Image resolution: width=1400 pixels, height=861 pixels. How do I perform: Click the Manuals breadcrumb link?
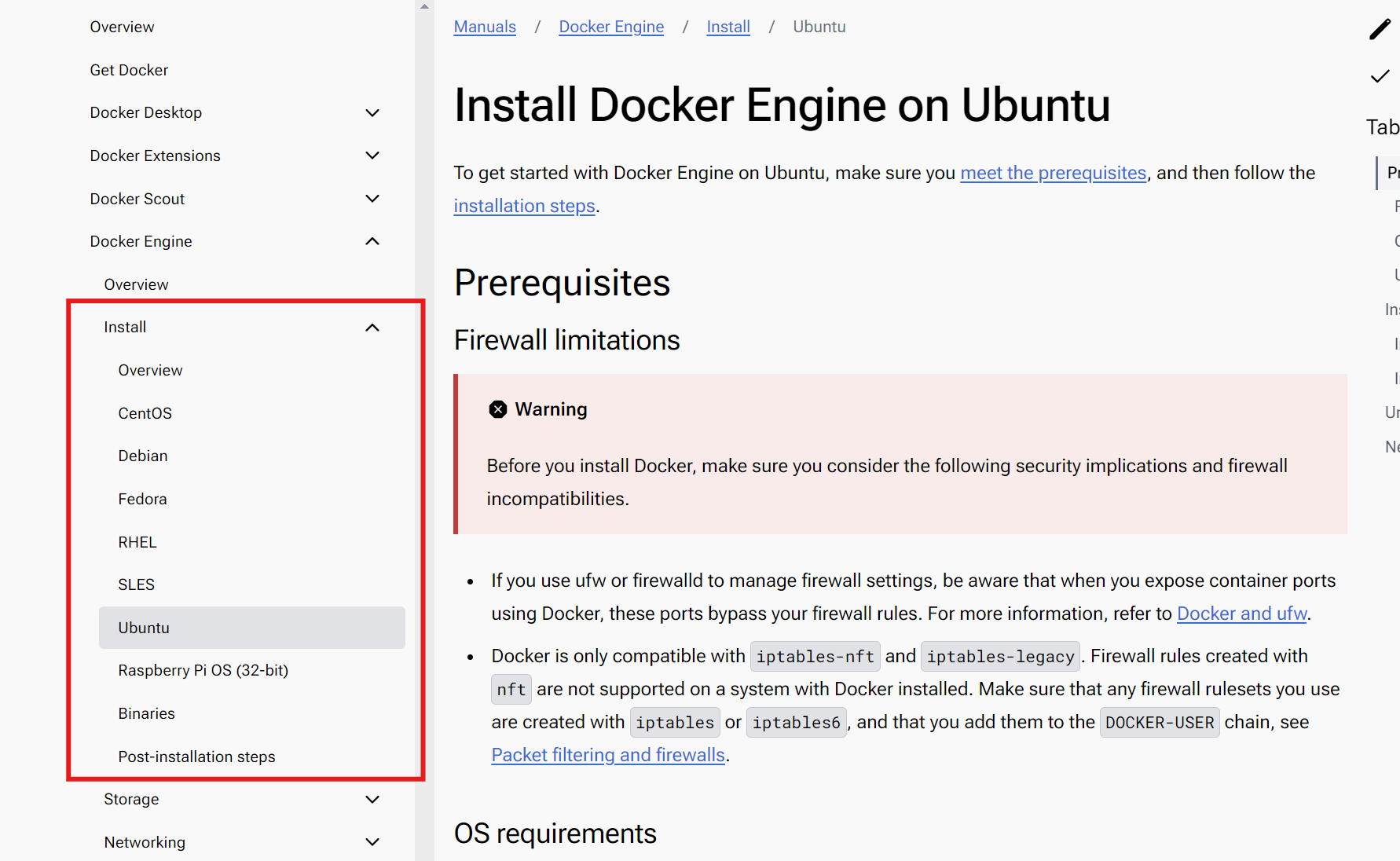485,27
